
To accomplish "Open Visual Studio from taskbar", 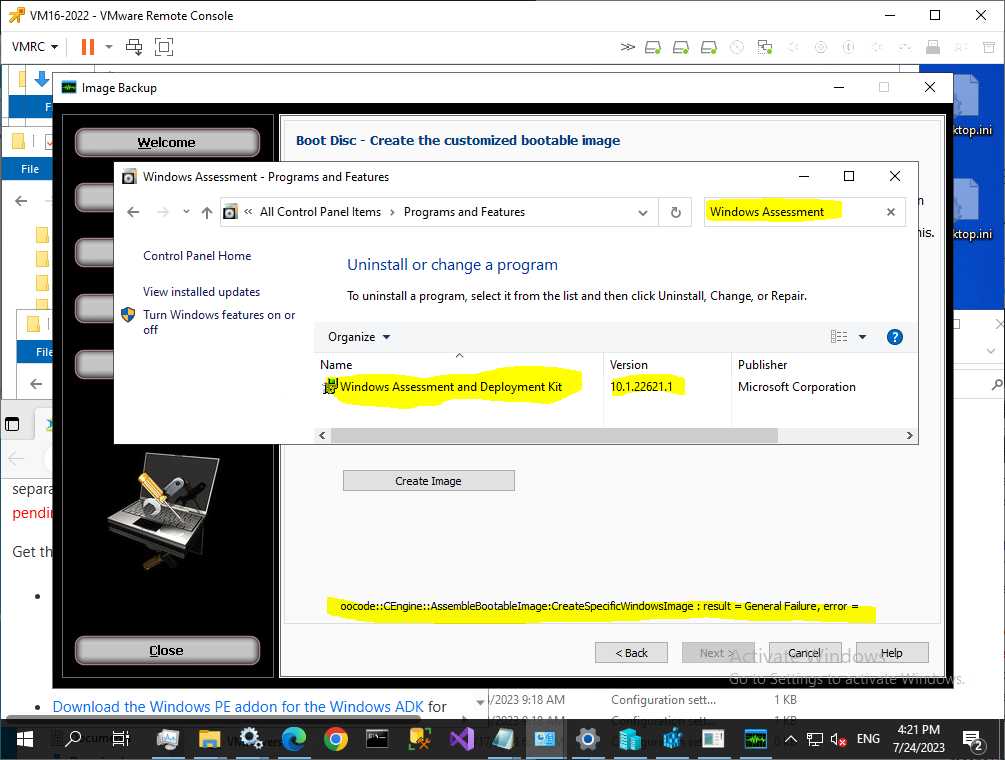I will pos(461,739).
